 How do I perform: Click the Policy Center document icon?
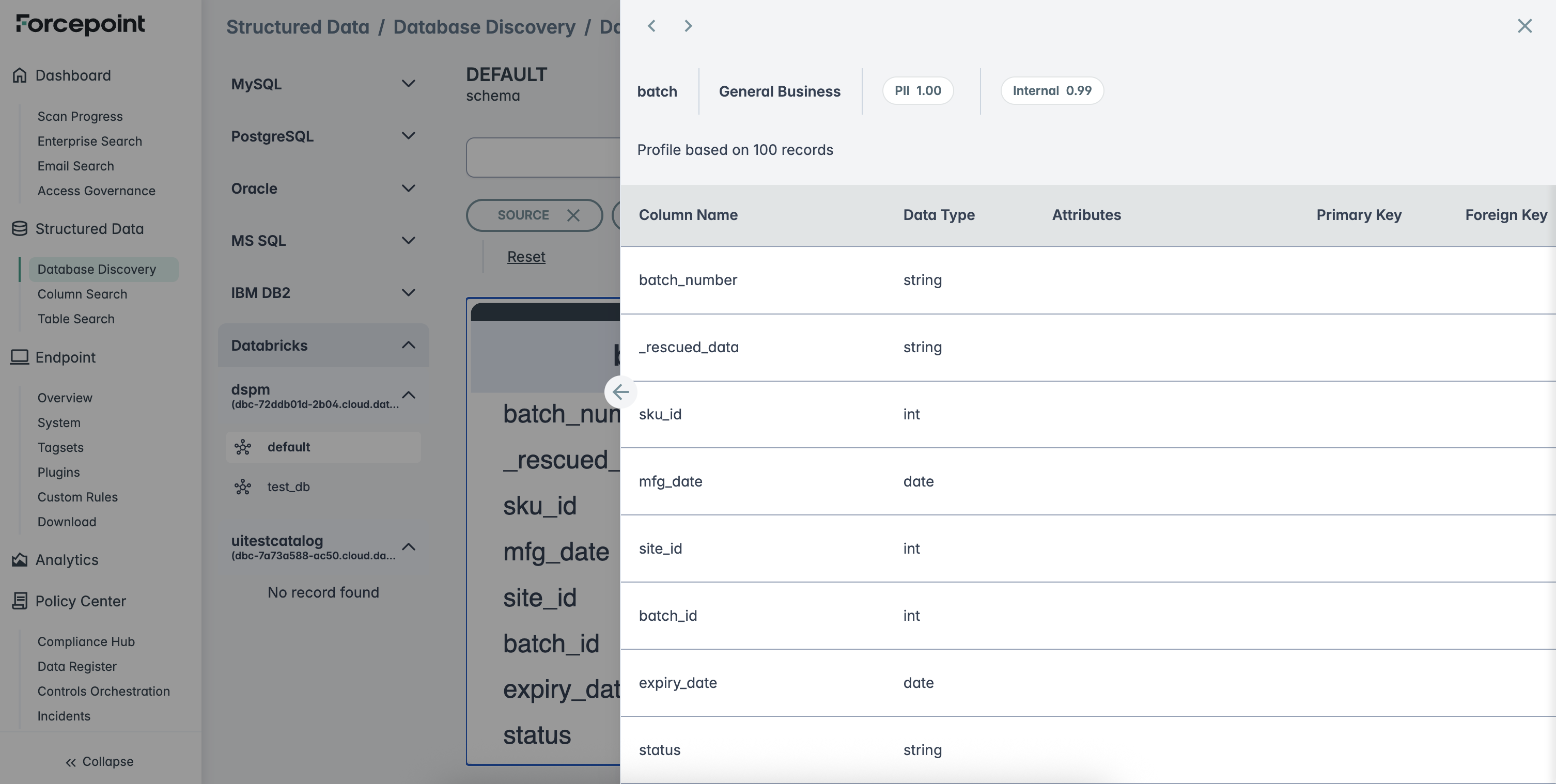click(x=19, y=601)
